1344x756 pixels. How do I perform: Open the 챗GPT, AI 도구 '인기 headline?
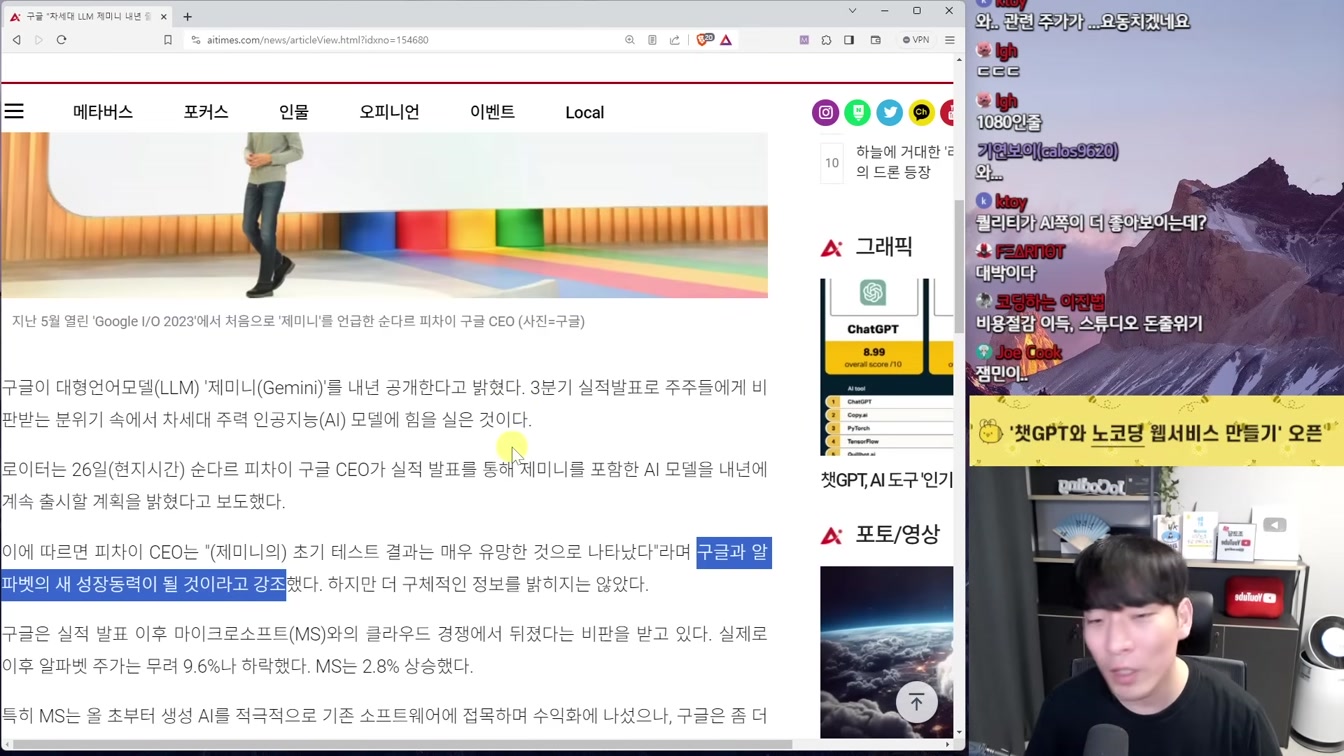point(886,480)
